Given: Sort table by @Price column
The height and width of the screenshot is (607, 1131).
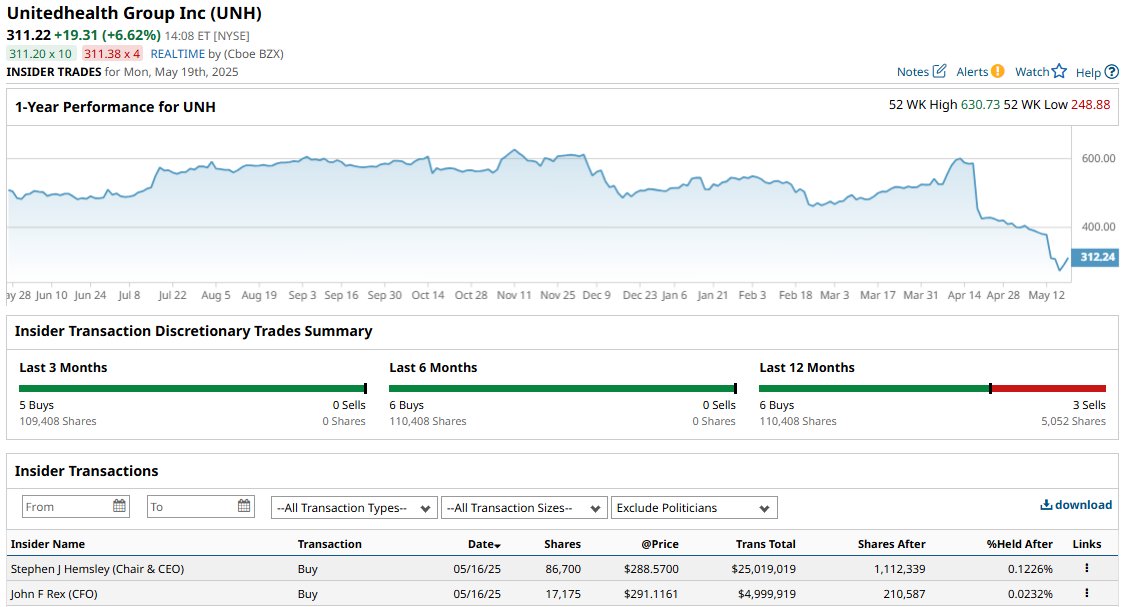Looking at the screenshot, I should (x=660, y=544).
